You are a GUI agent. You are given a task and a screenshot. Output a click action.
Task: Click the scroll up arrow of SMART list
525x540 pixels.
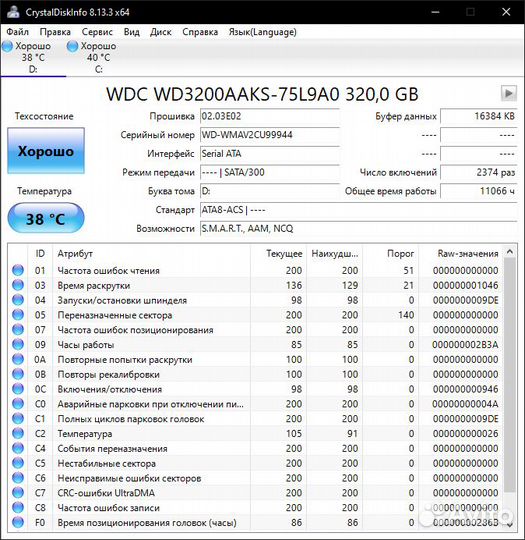(509, 252)
